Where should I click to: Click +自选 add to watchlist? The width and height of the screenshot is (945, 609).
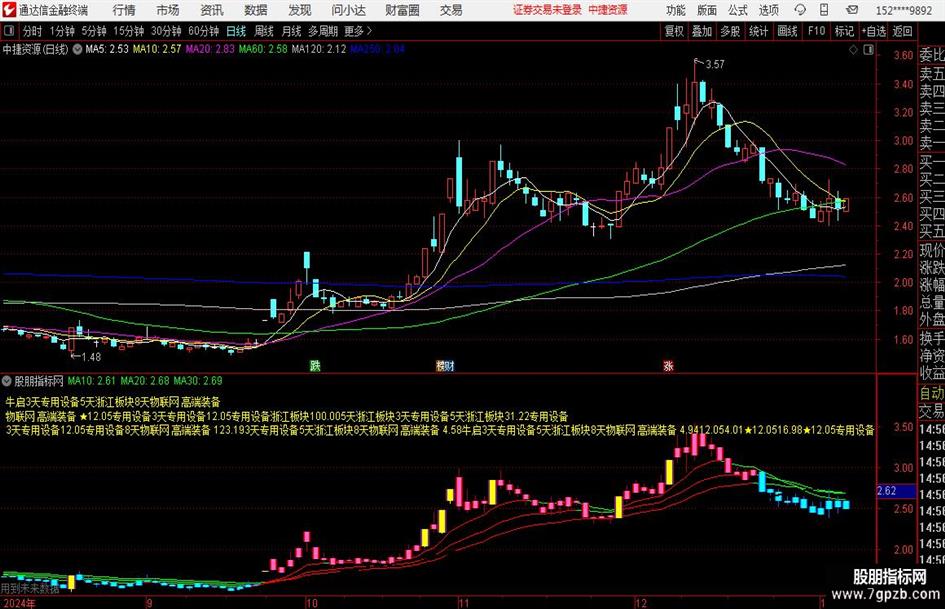pos(873,31)
